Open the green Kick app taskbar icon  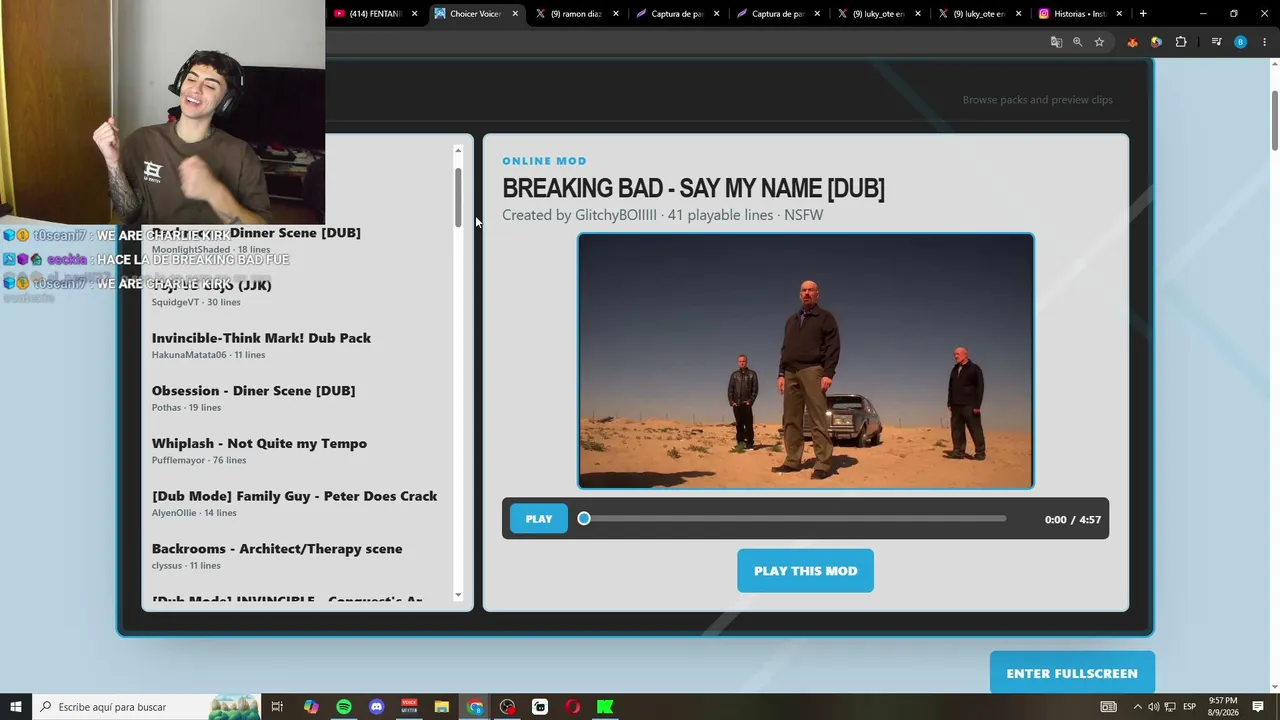click(x=605, y=707)
